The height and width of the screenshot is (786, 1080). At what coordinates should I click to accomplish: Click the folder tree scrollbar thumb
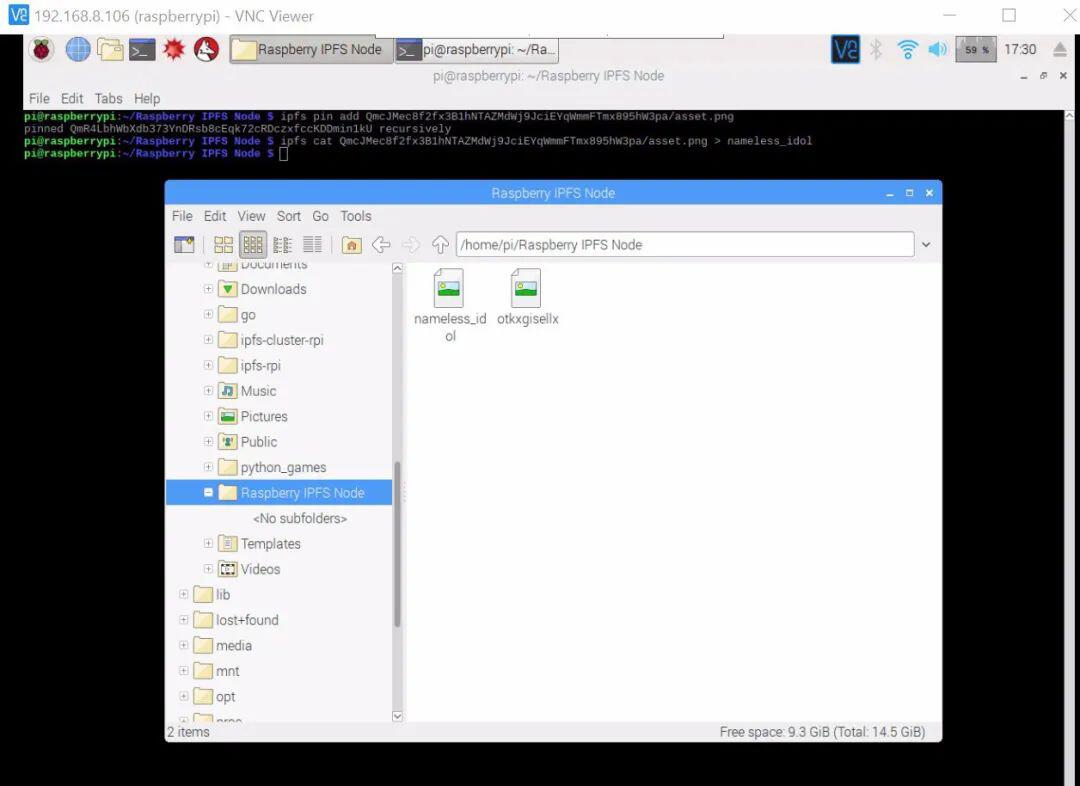click(397, 544)
